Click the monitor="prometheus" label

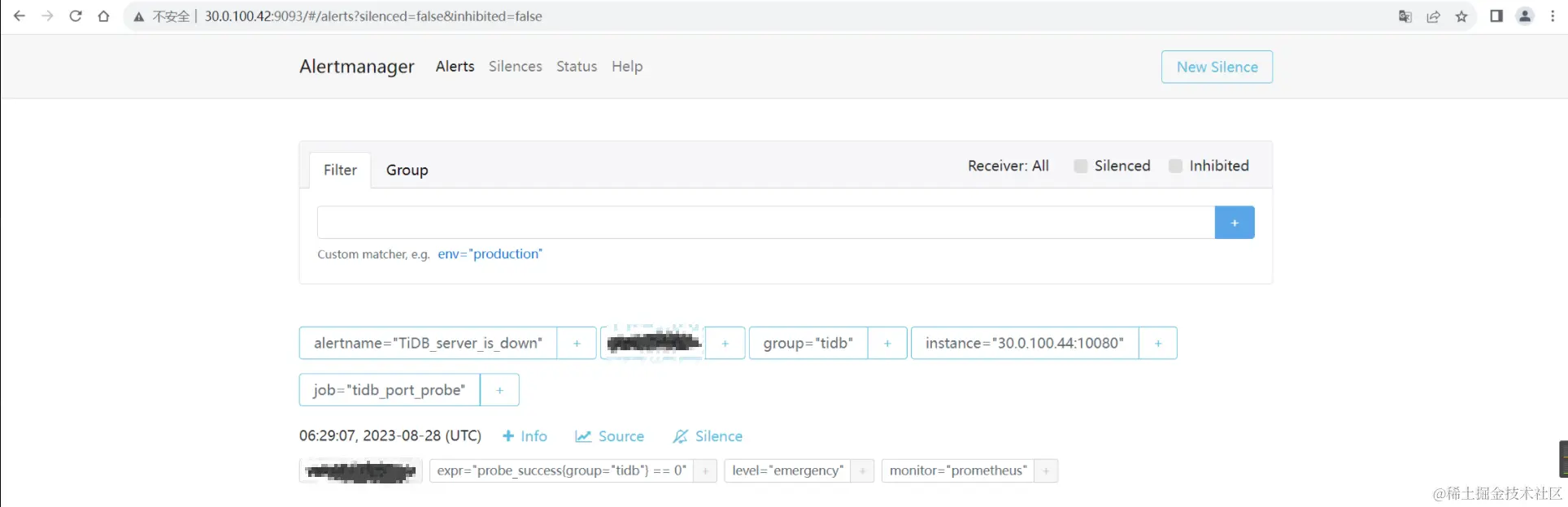pos(958,470)
